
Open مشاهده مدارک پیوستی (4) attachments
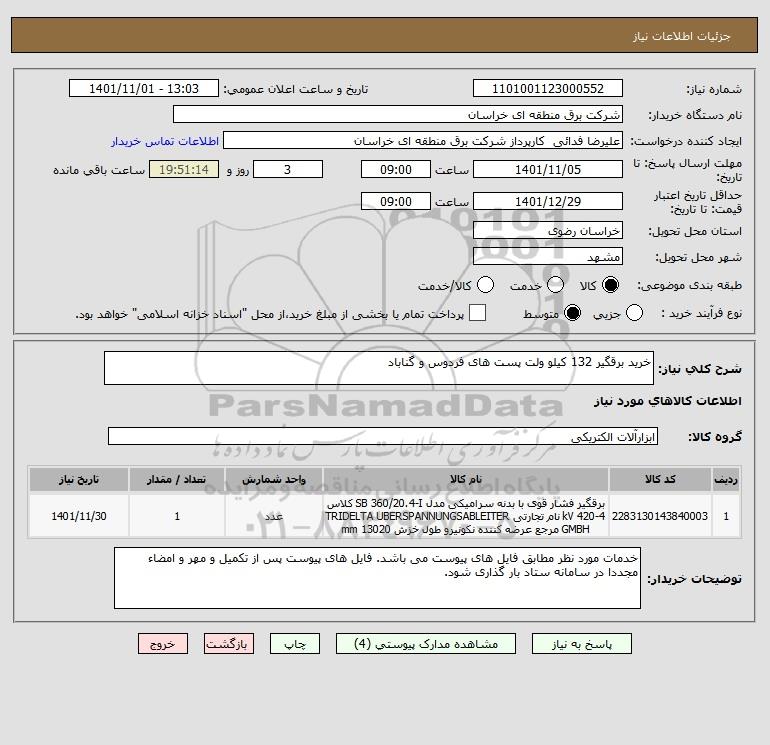coord(426,644)
